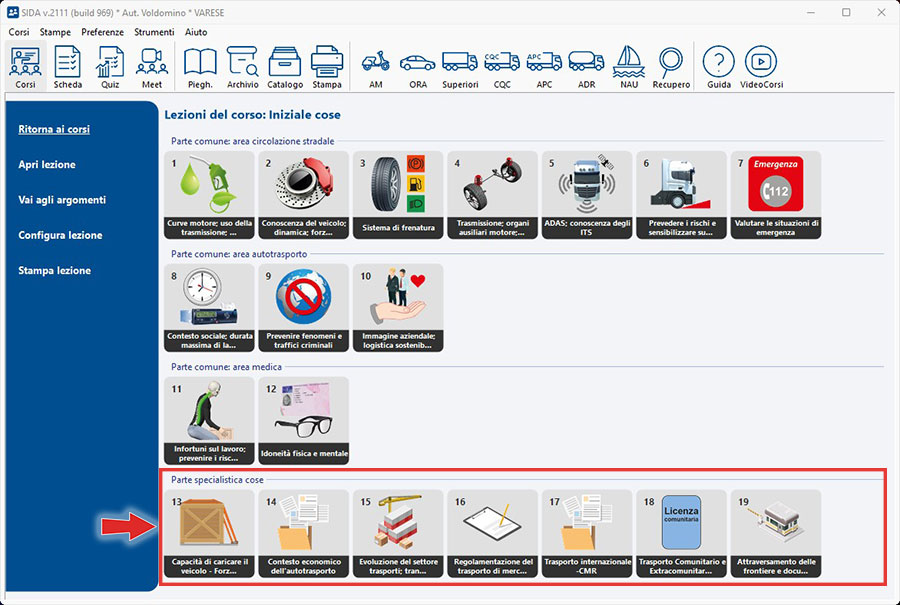Open the Meet toolbar icon

(x=152, y=67)
